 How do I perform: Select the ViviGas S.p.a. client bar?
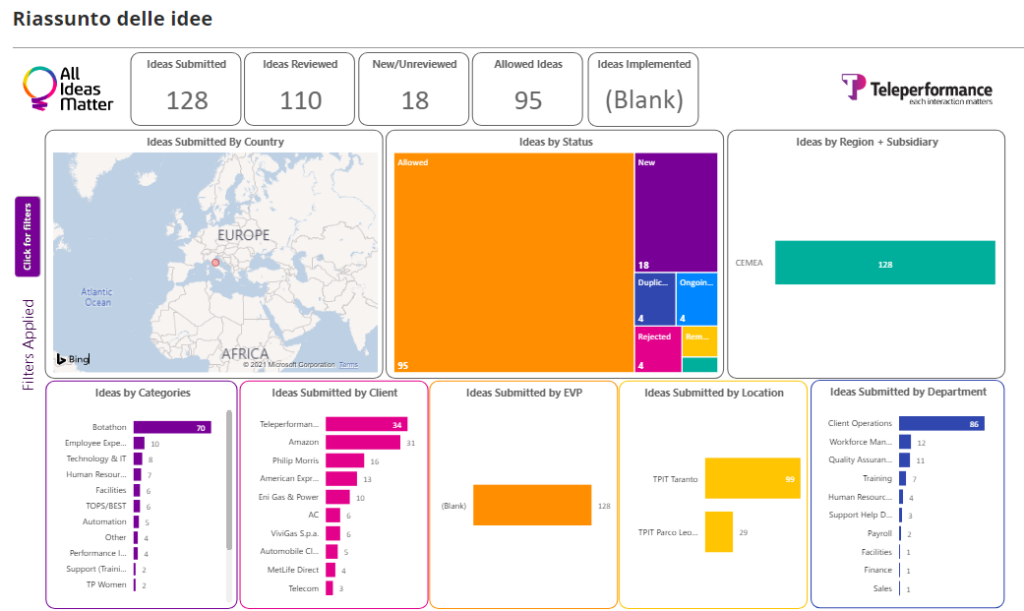[x=333, y=533]
